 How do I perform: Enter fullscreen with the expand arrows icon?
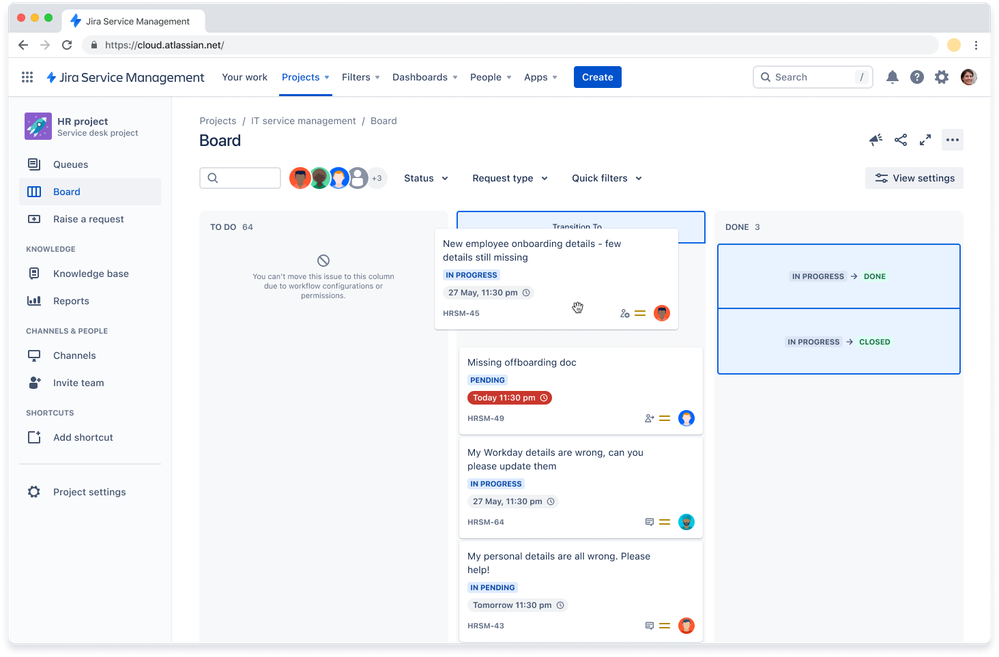[925, 140]
